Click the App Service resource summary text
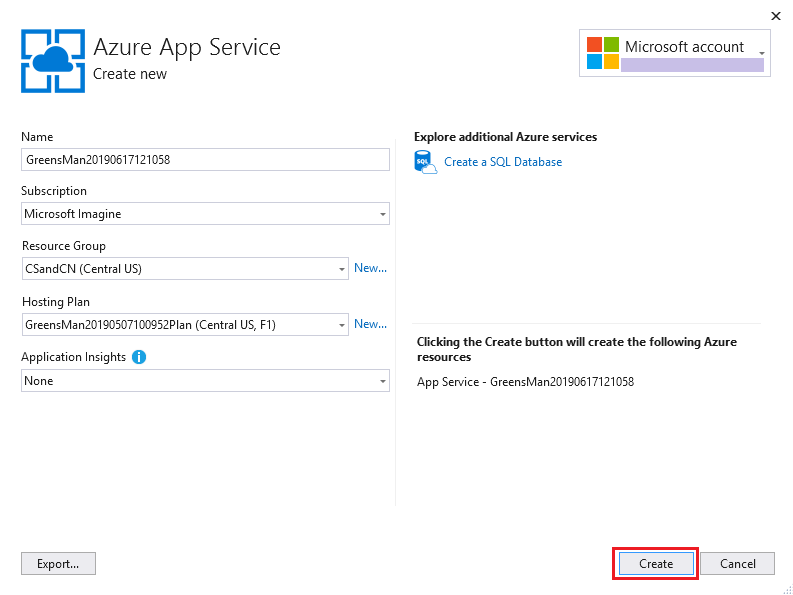Image resolution: width=793 pixels, height=595 pixels. point(525,382)
